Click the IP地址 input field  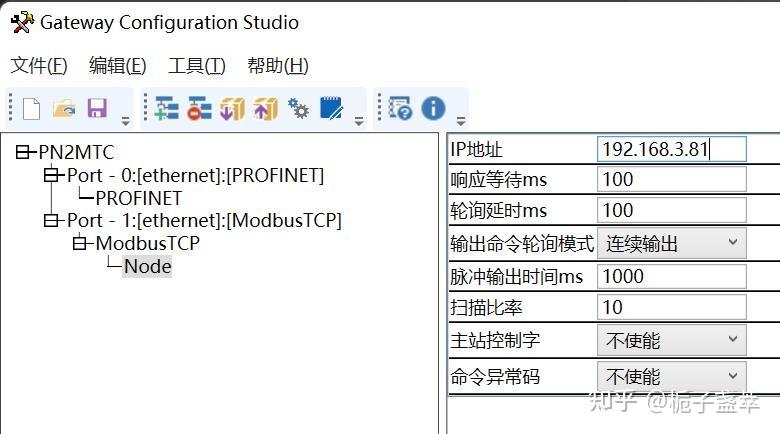671,150
